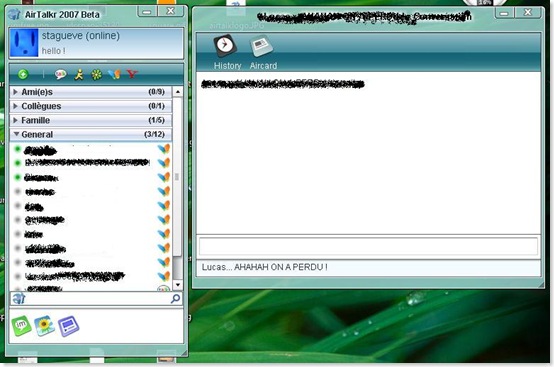554x367 pixels.
Task: Open the sunflower photo icon
Action: coord(44,325)
